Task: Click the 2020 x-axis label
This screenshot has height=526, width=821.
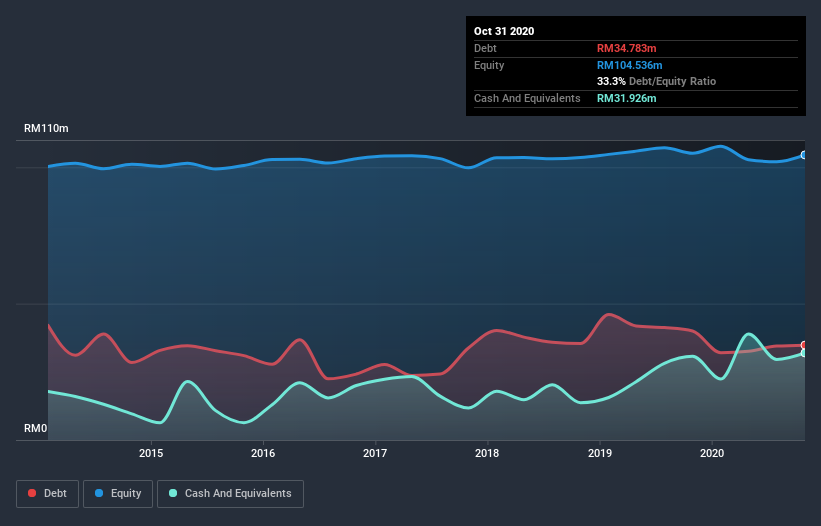Action: 712,453
